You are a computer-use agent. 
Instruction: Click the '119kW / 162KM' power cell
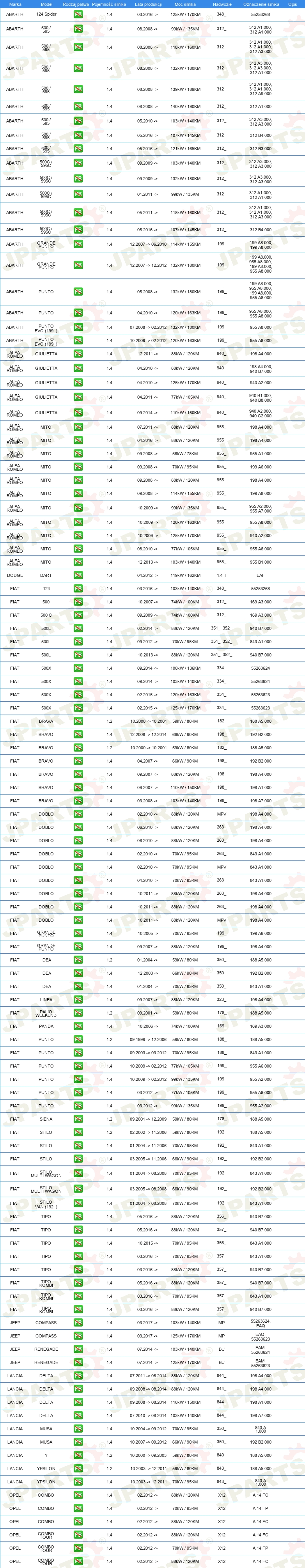tap(185, 575)
